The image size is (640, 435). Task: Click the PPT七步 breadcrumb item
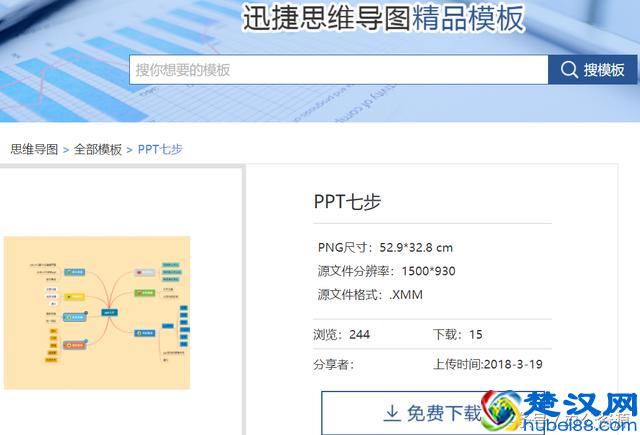pos(160,149)
